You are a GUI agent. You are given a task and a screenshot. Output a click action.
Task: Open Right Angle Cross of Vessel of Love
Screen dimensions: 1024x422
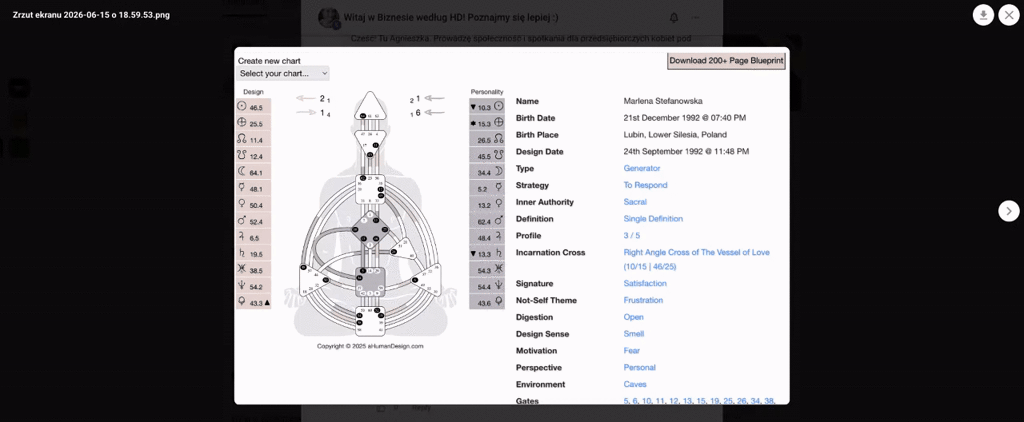[x=696, y=259]
